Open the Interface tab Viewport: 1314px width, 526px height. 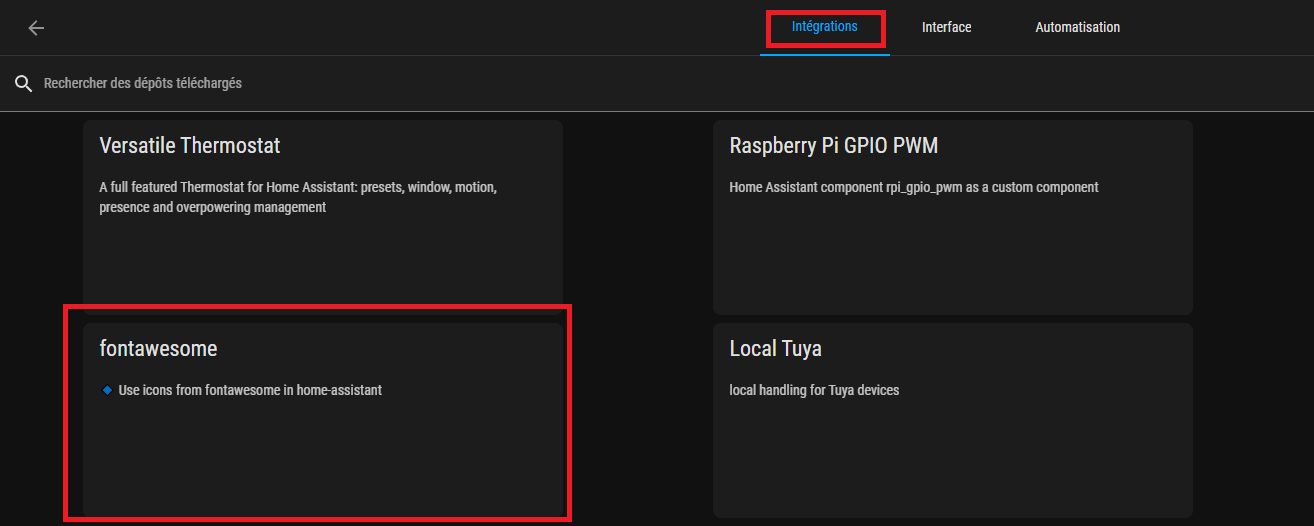(946, 27)
